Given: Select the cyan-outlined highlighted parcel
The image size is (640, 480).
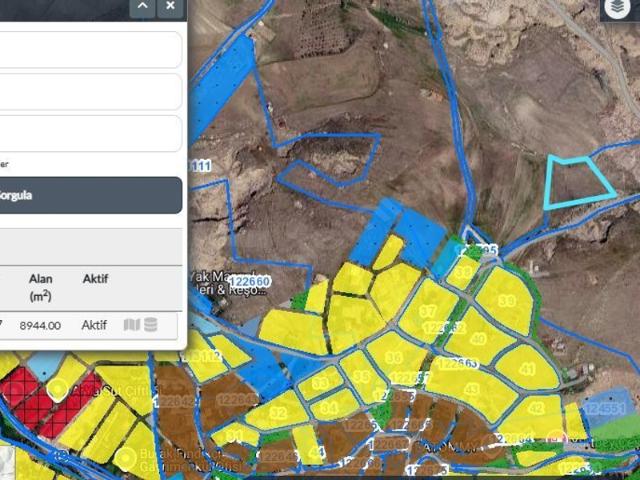Looking at the screenshot, I should click(578, 182).
